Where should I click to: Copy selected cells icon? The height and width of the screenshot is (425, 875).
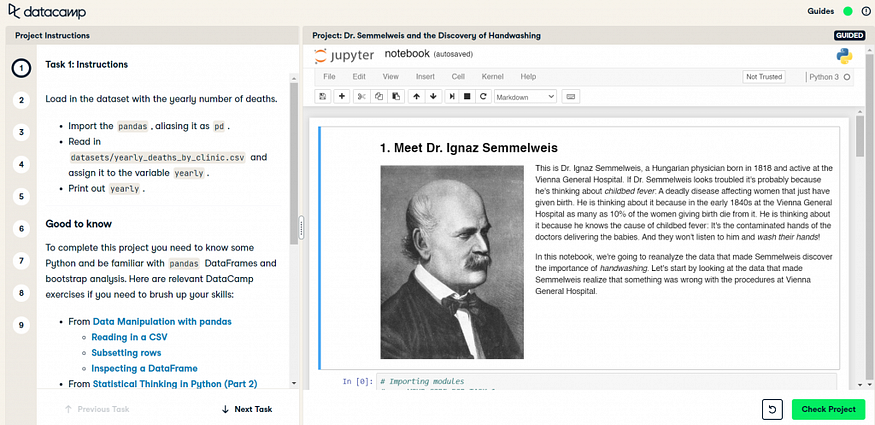pyautogui.click(x=379, y=96)
